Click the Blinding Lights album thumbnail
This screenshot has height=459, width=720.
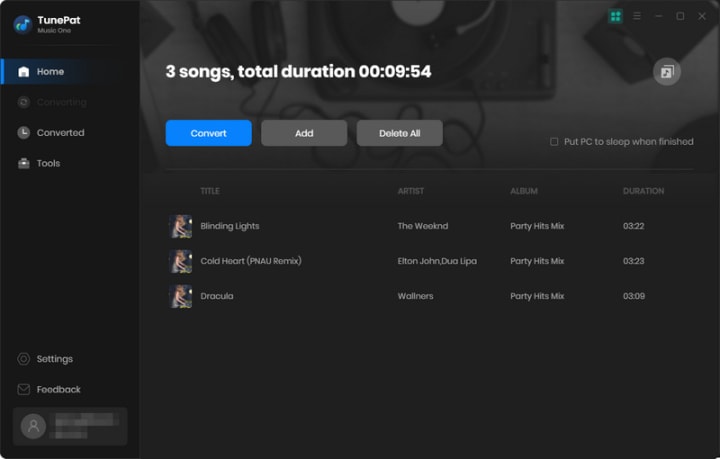point(180,226)
